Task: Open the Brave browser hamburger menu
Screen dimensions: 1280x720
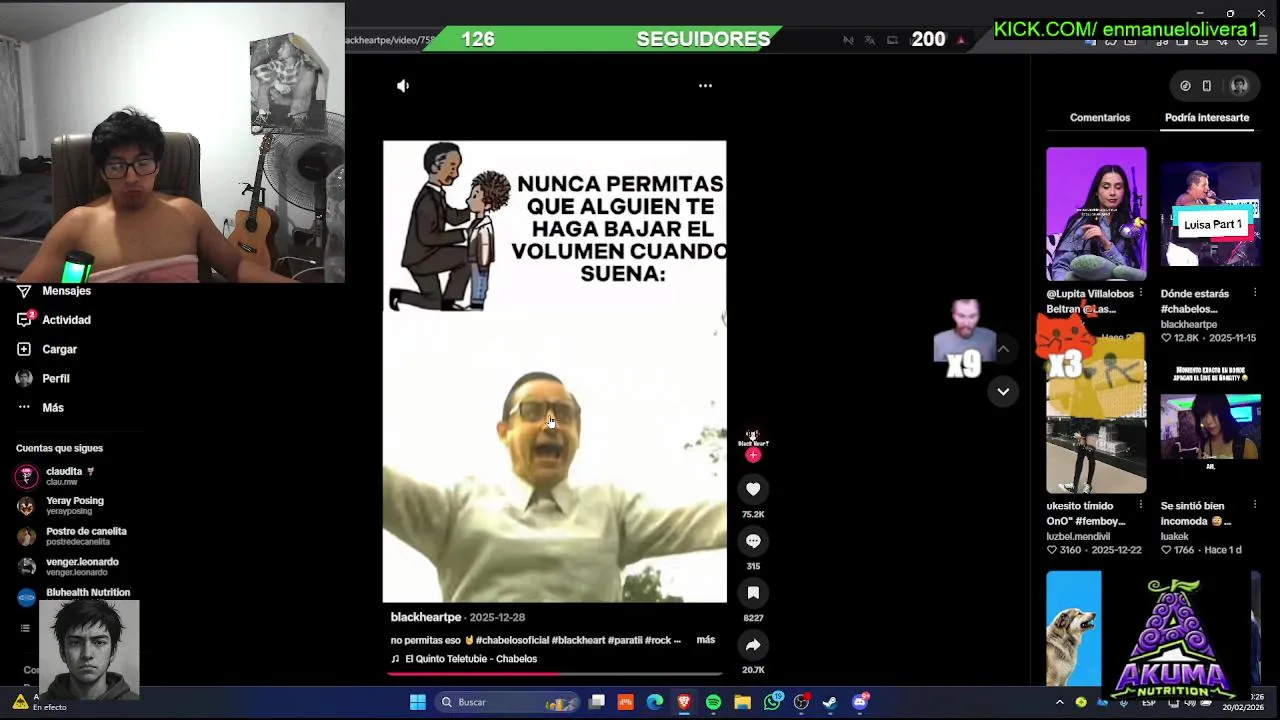Action: (1264, 40)
